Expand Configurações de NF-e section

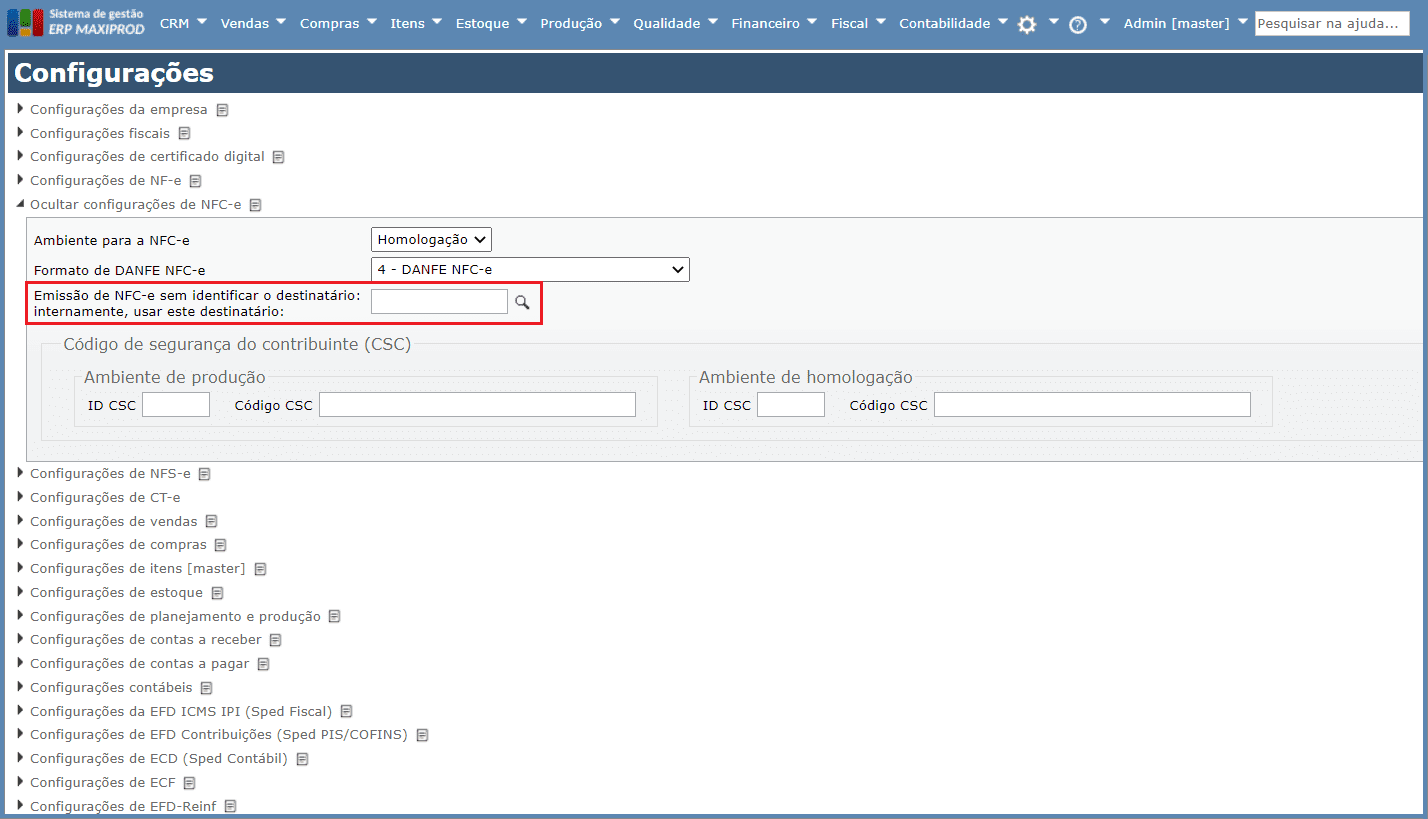coord(21,180)
